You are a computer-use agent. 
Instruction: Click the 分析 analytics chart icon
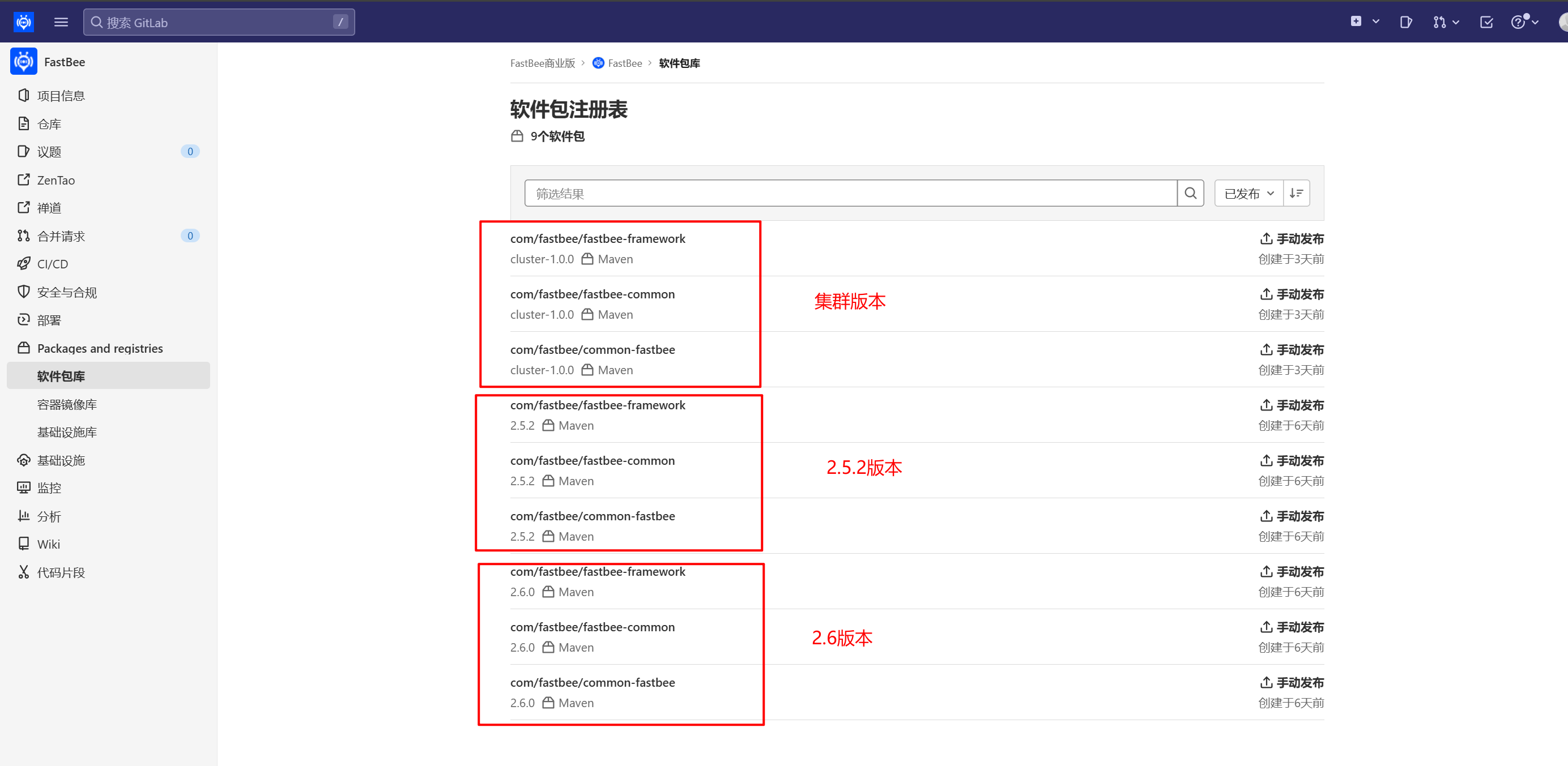coord(24,516)
